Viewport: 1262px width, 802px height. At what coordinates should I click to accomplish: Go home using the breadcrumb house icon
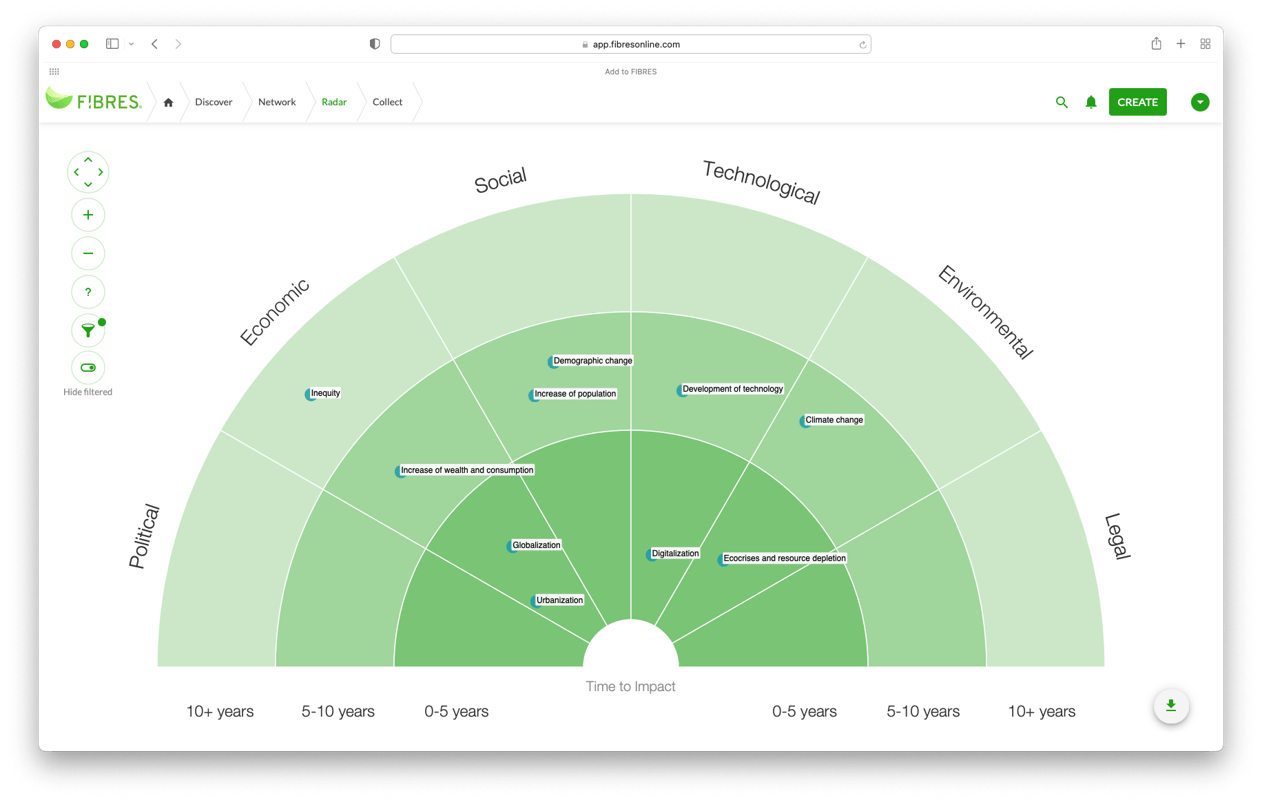tap(168, 102)
